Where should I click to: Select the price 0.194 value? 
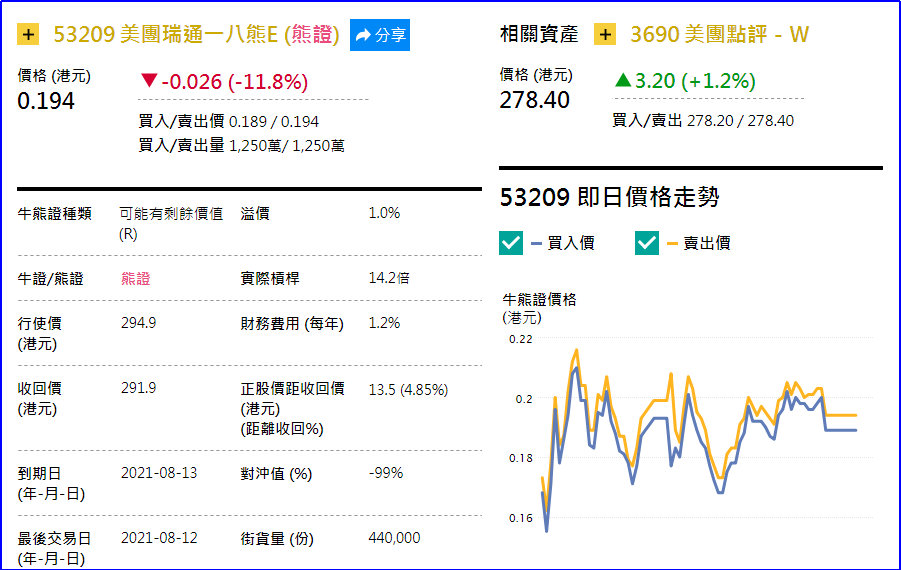click(x=46, y=101)
